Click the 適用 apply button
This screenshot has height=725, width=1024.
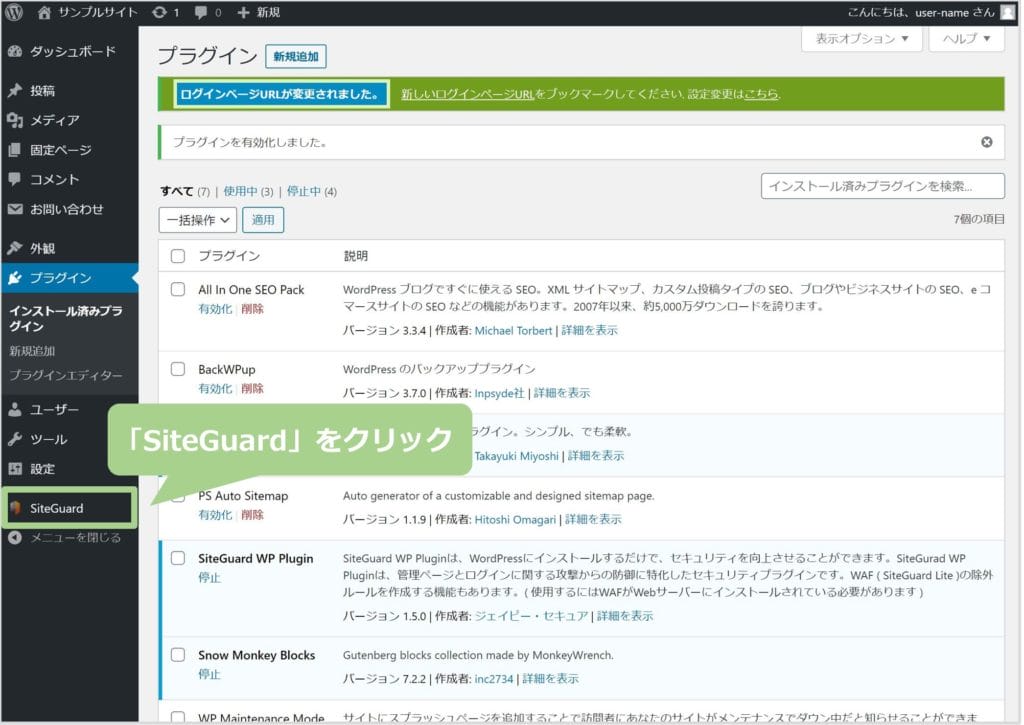263,219
